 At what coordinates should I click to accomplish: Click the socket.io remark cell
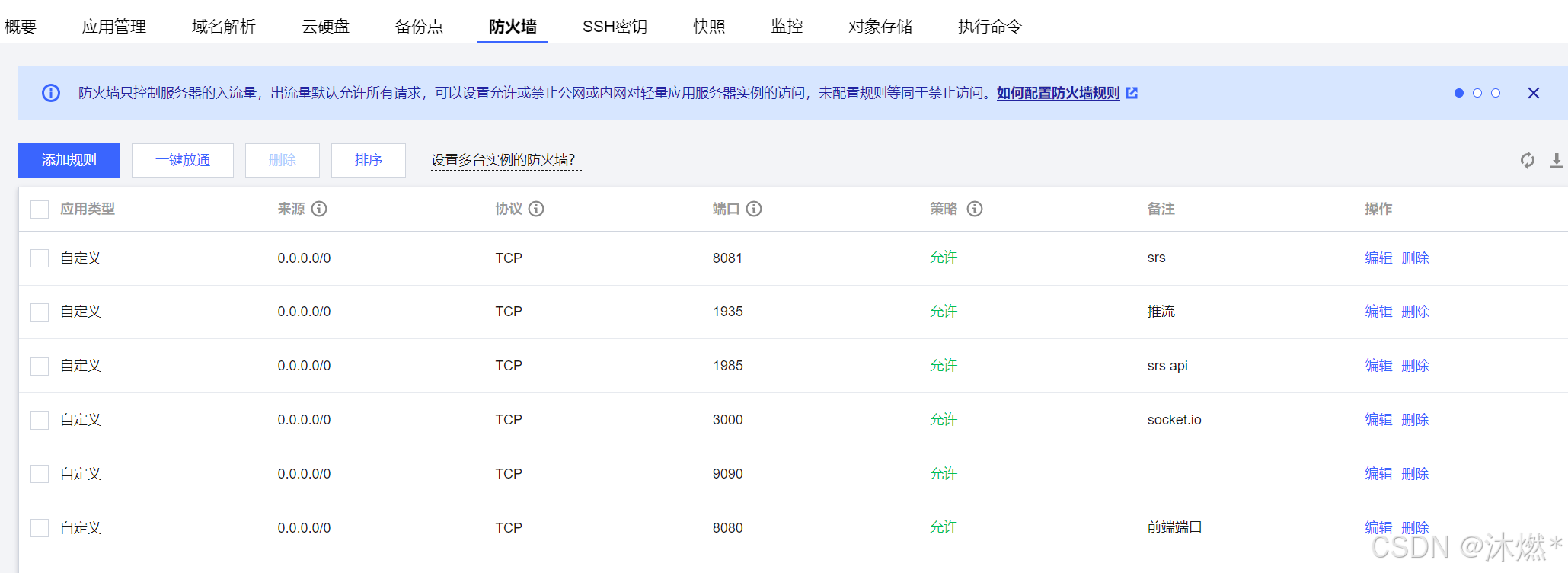point(1174,420)
